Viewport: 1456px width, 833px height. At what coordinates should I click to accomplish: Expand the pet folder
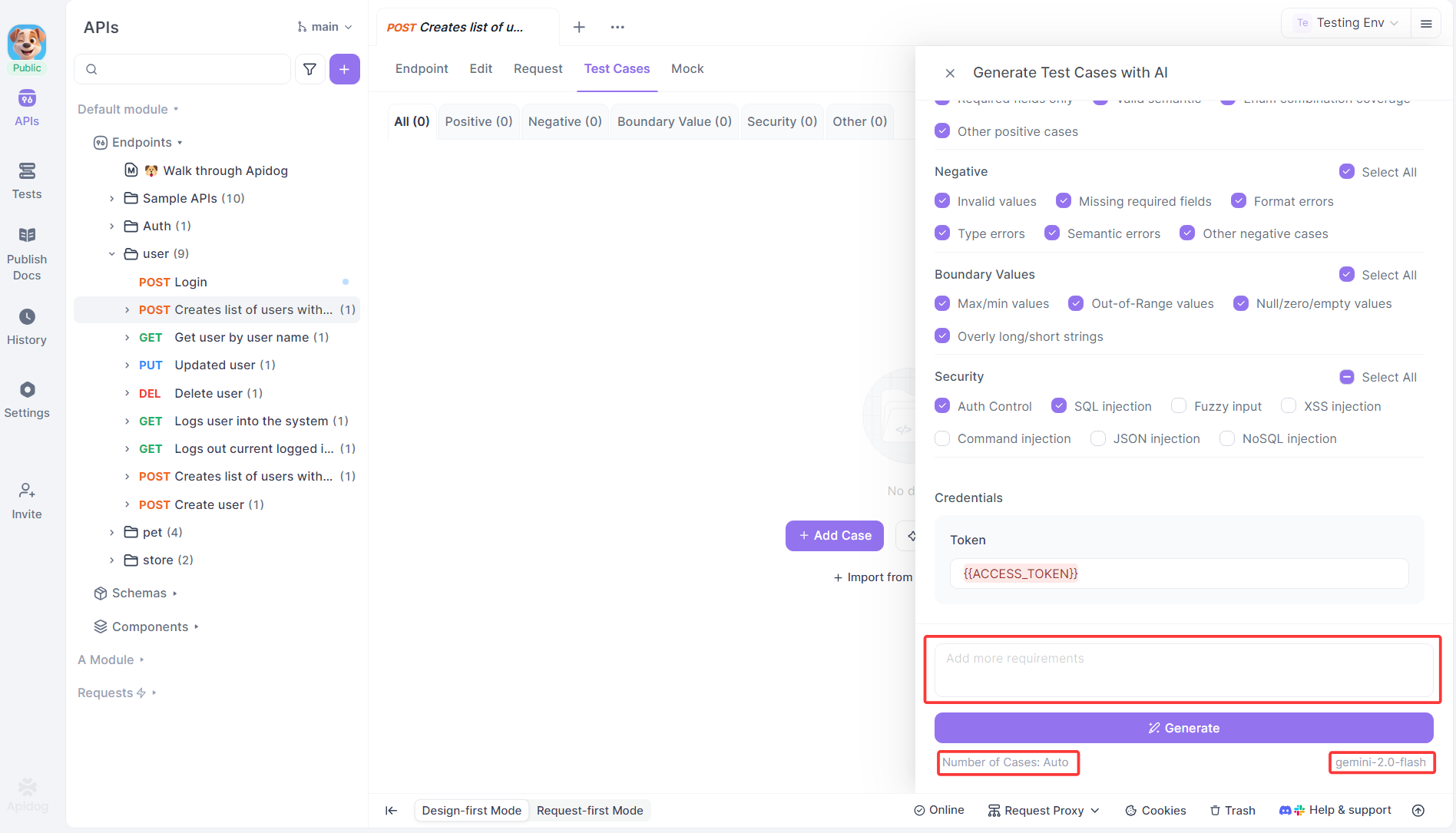click(x=112, y=532)
